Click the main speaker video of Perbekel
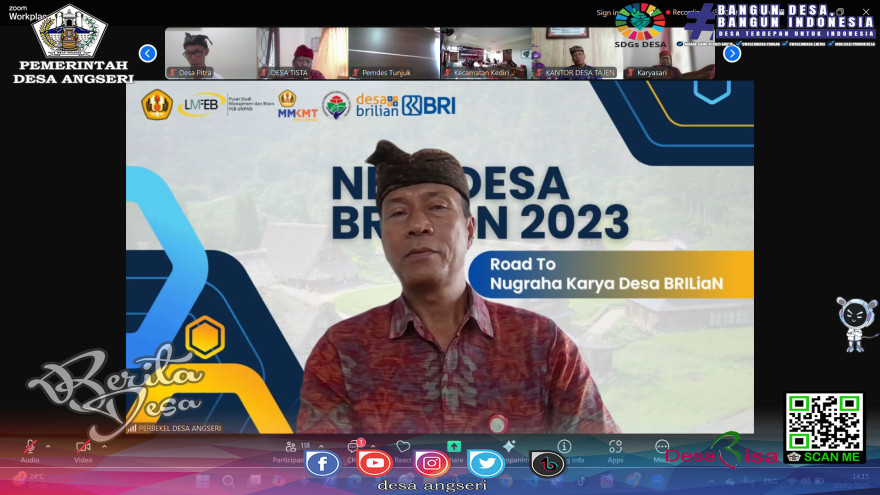Viewport: 880px width, 495px height. [440, 256]
